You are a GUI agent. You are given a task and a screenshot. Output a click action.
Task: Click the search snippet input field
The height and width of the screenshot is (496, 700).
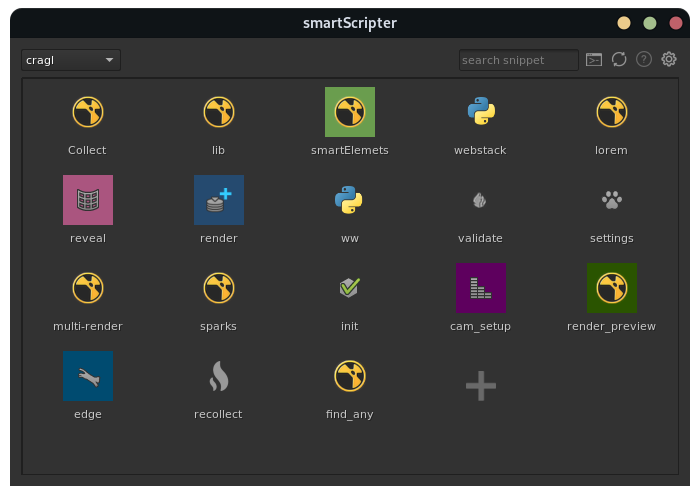click(518, 60)
